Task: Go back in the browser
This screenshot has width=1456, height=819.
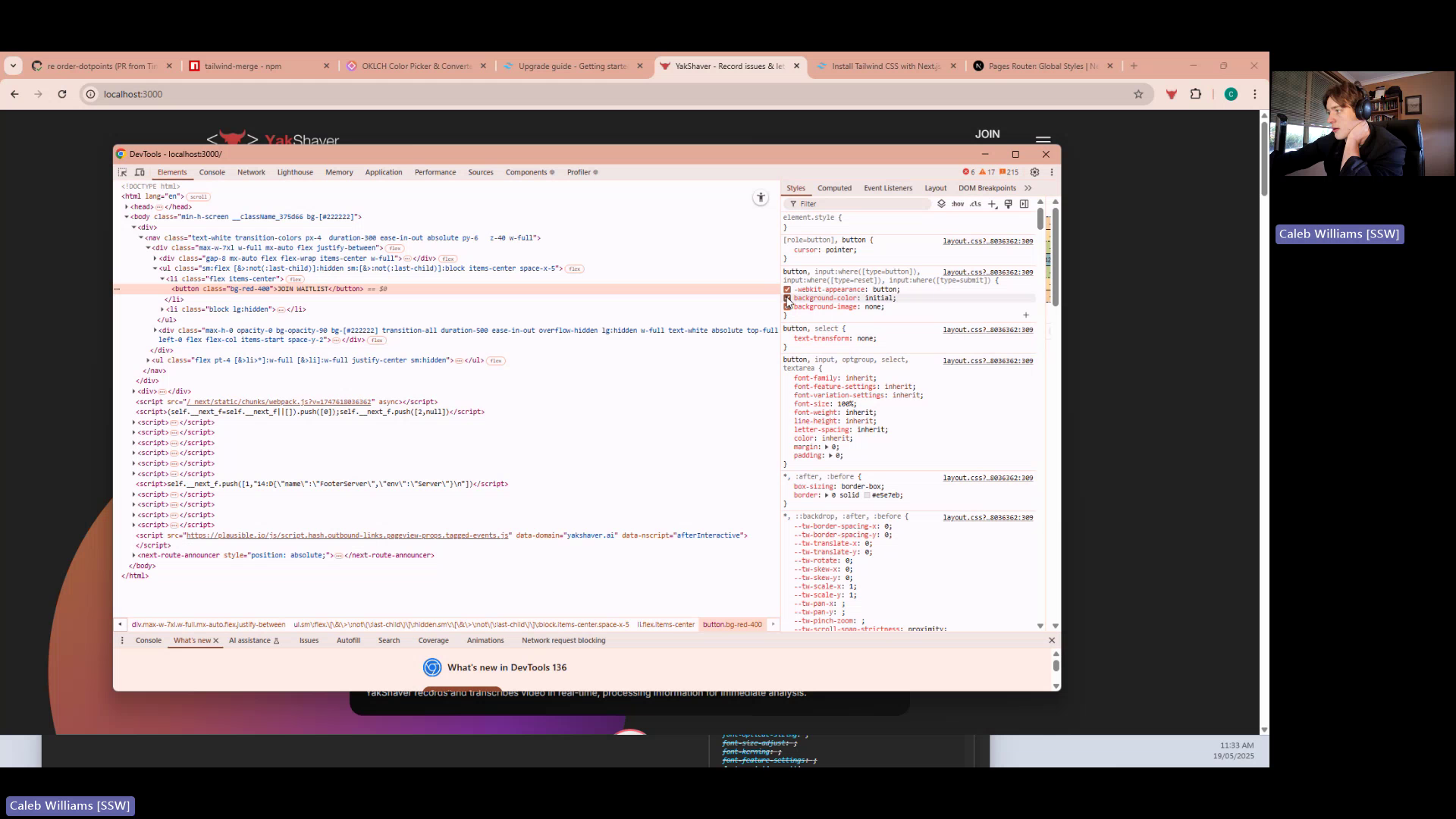Action: coord(14,94)
